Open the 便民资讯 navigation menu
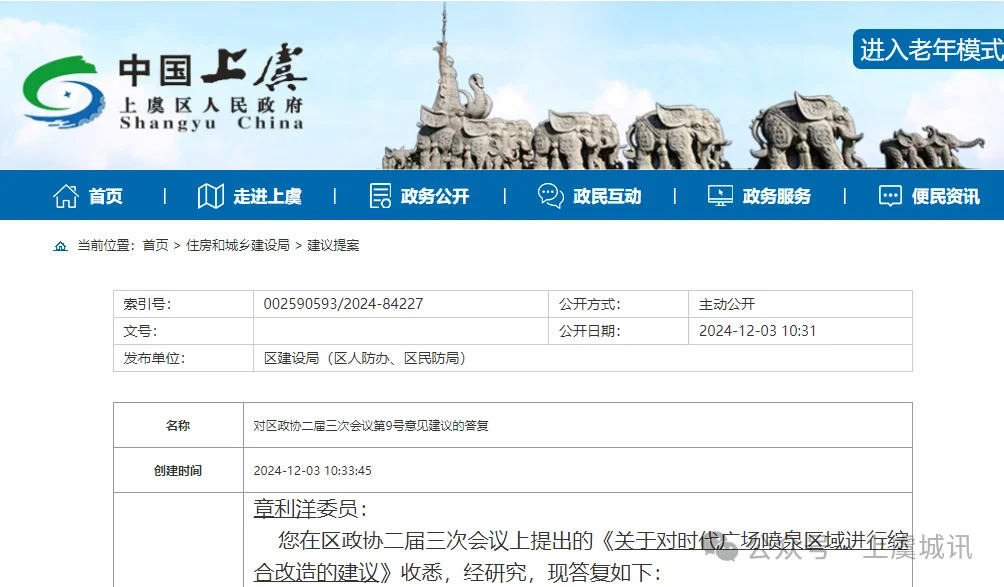The image size is (1004, 587). (946, 196)
